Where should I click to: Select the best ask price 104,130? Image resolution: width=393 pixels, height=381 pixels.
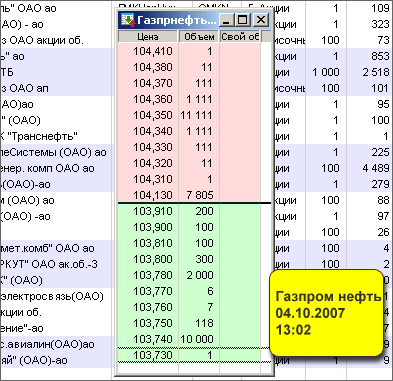pos(148,195)
